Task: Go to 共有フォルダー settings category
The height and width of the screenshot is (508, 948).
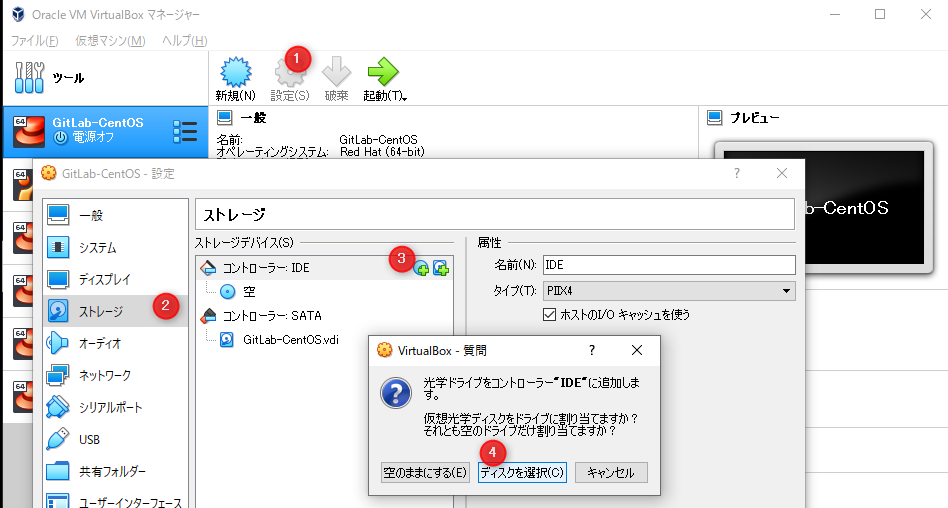Action: tap(115, 471)
